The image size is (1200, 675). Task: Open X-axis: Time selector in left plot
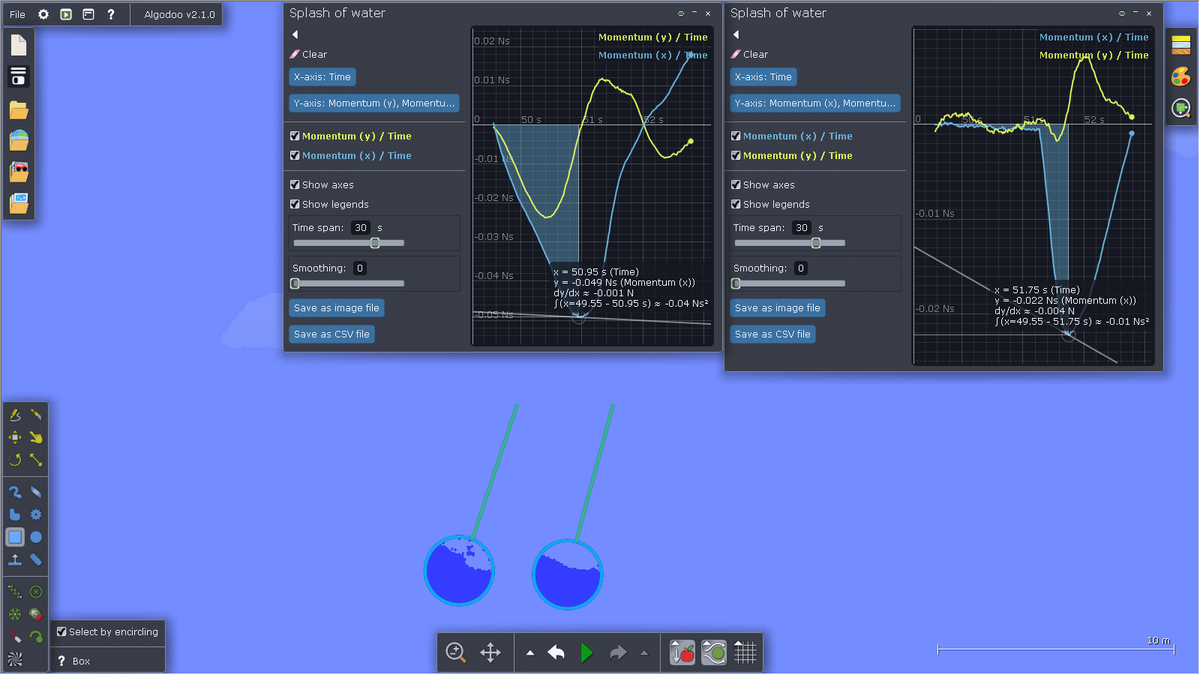[322, 77]
